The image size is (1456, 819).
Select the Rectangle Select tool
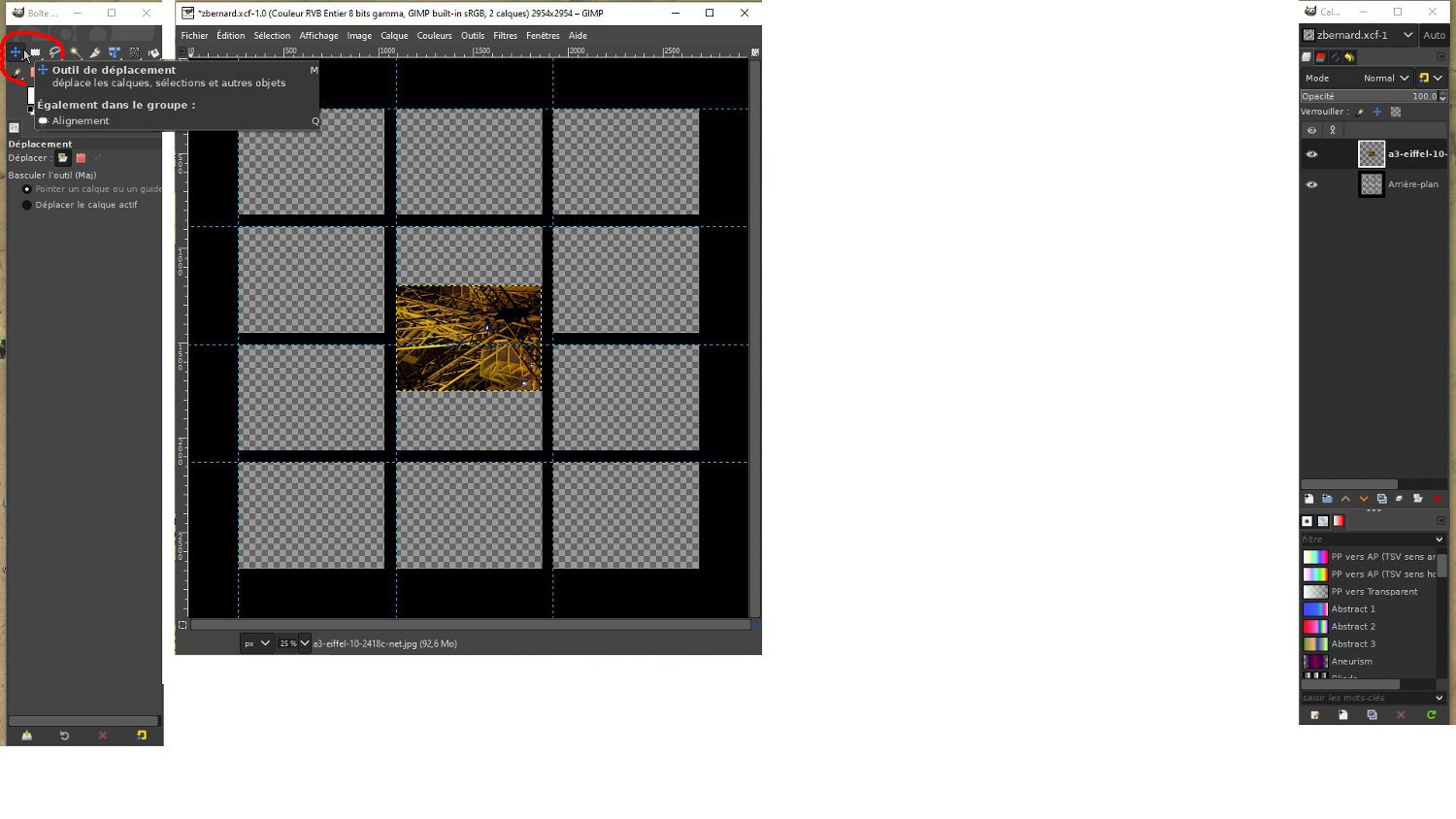click(36, 52)
